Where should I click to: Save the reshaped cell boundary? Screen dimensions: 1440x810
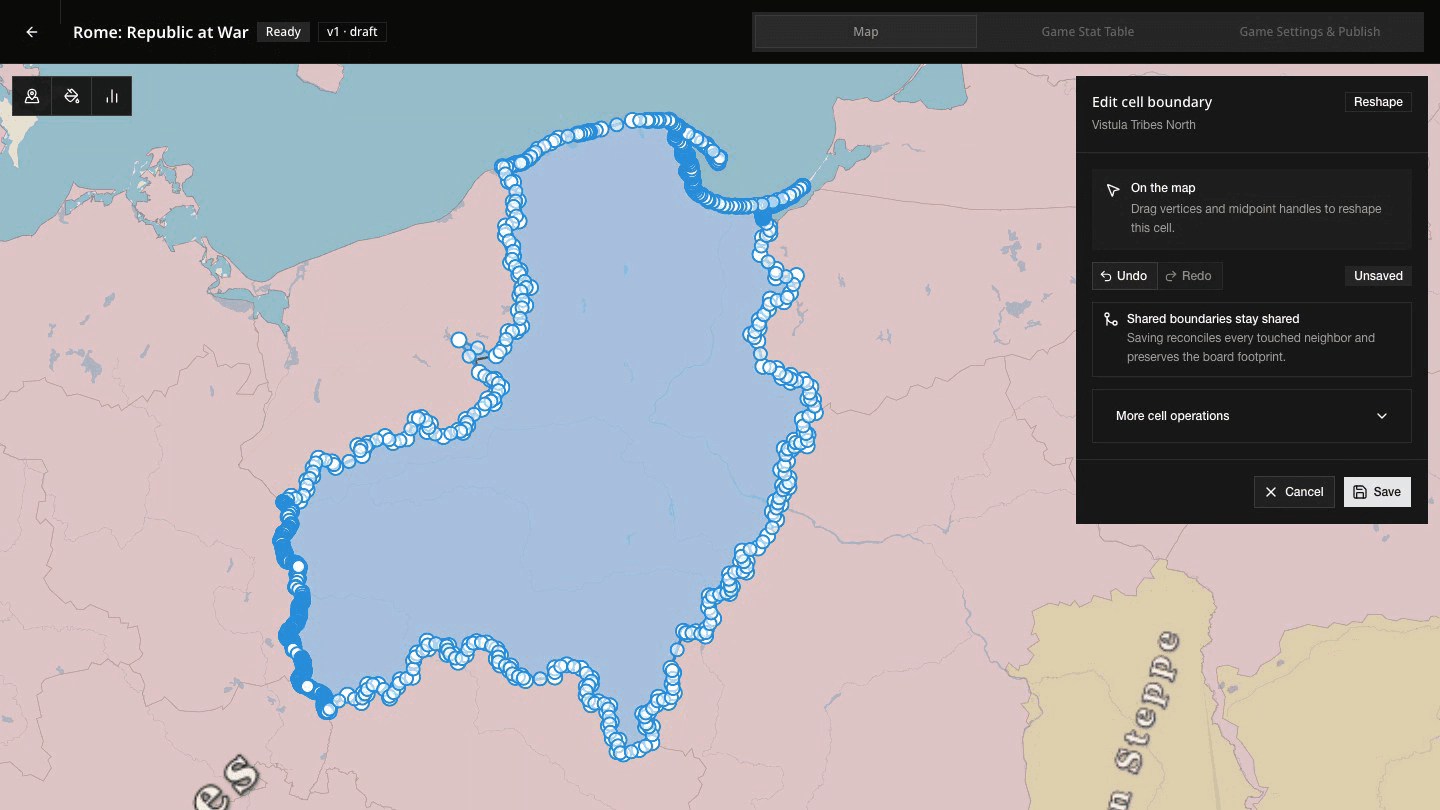[x=1377, y=492]
